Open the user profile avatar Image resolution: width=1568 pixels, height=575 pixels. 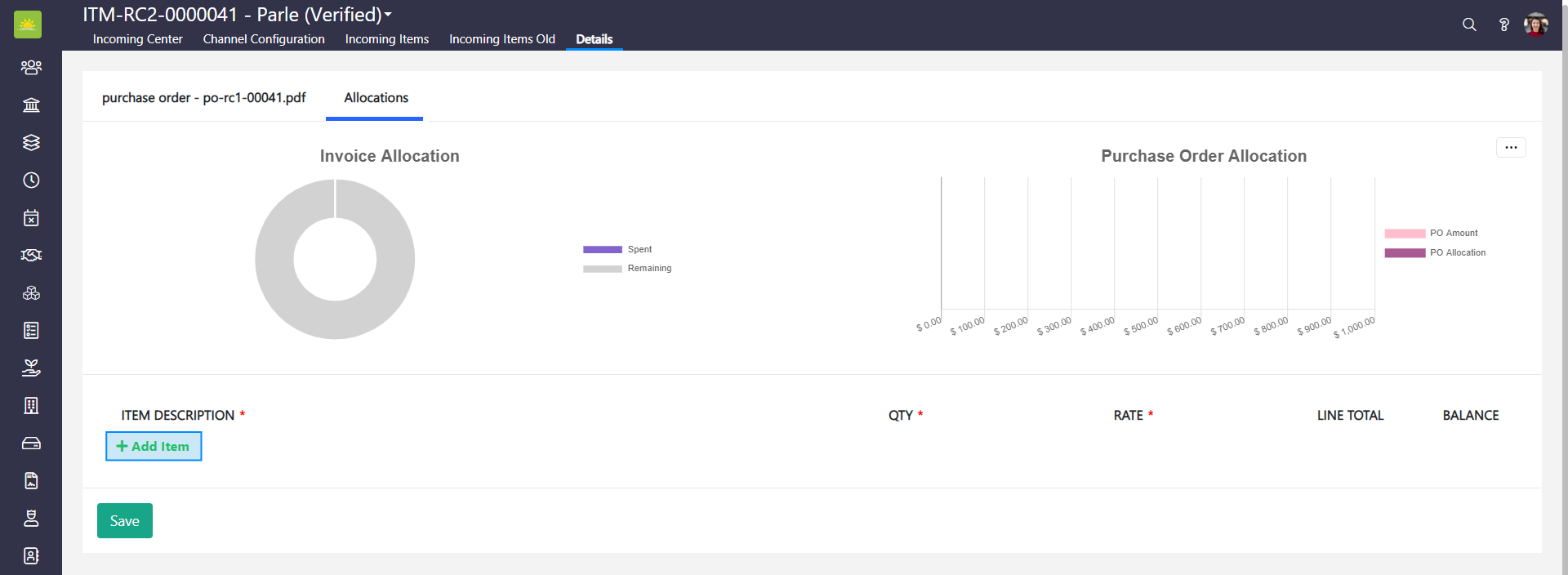[1535, 25]
